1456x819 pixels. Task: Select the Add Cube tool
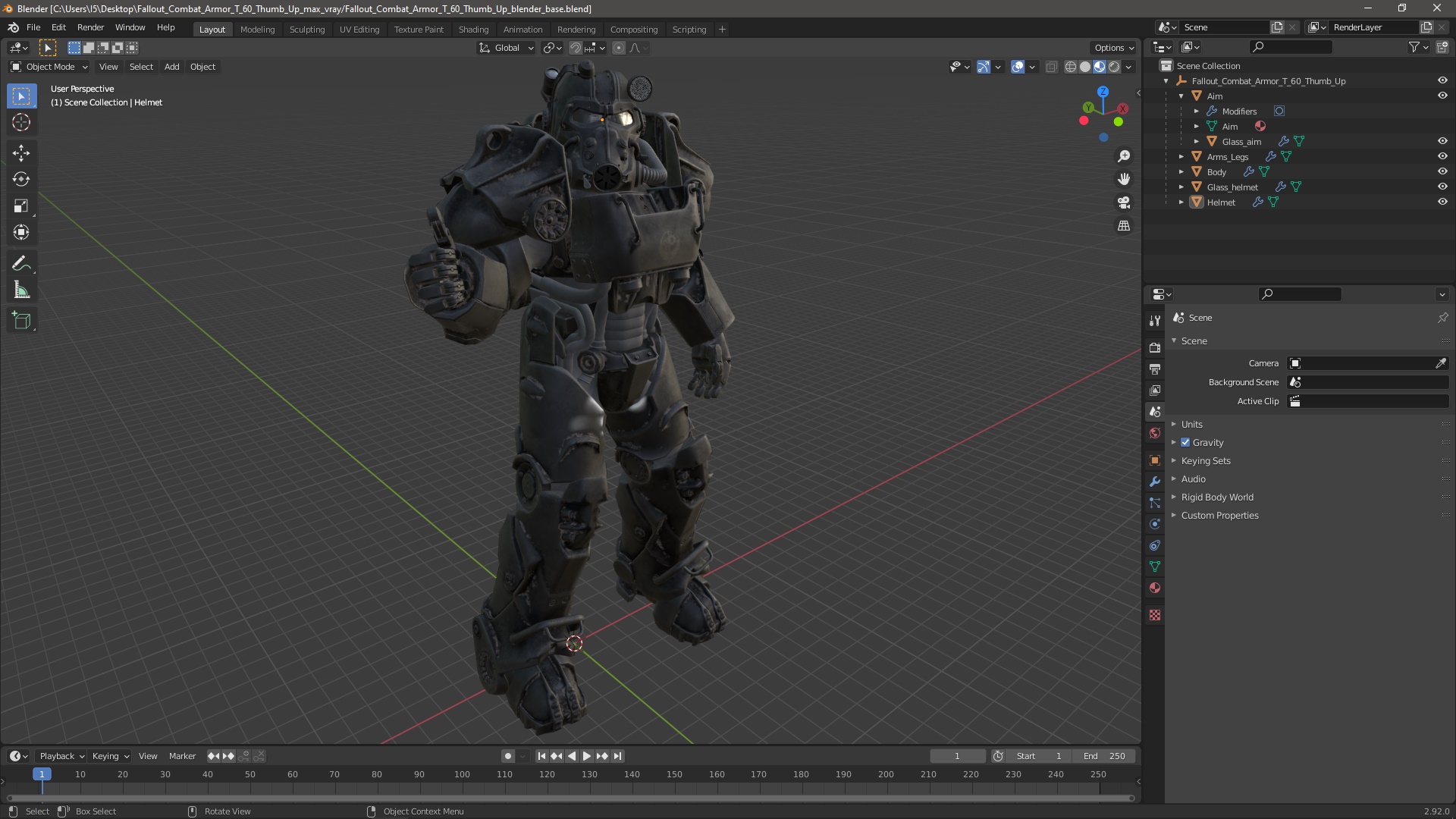21,320
